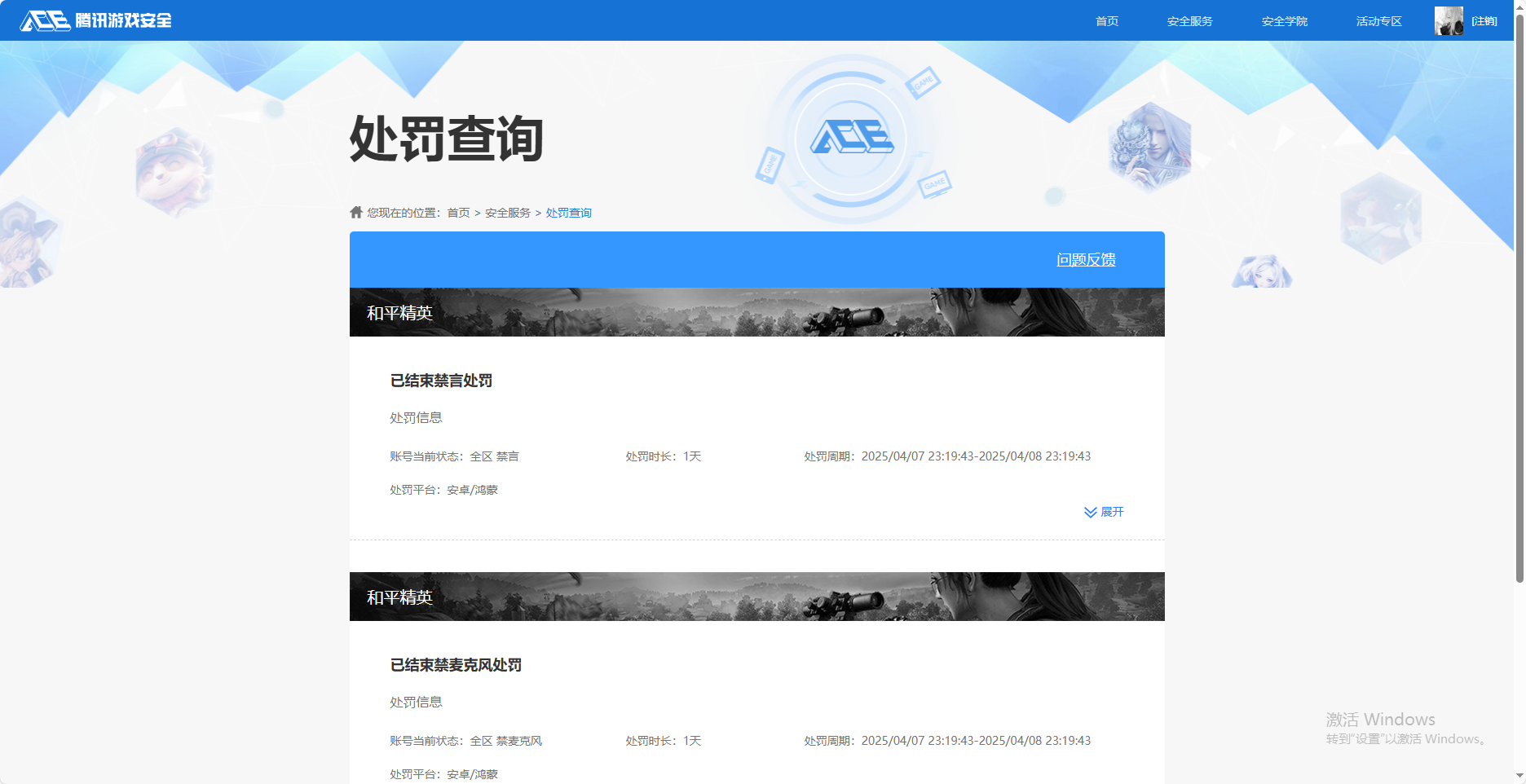1526x784 pixels.
Task: Log out using the [注销] link
Action: click(1484, 21)
